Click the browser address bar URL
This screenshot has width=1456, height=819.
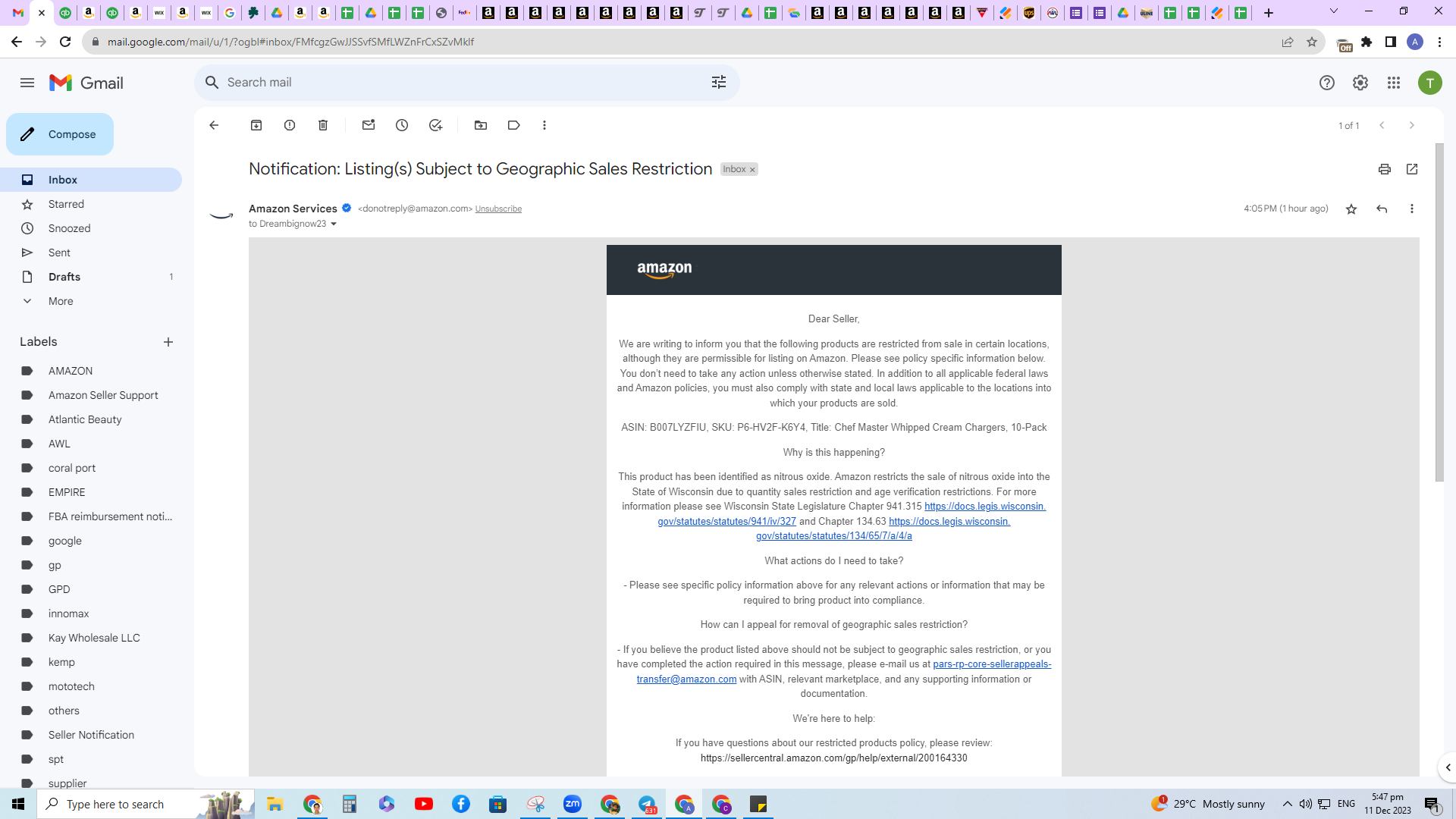point(290,42)
